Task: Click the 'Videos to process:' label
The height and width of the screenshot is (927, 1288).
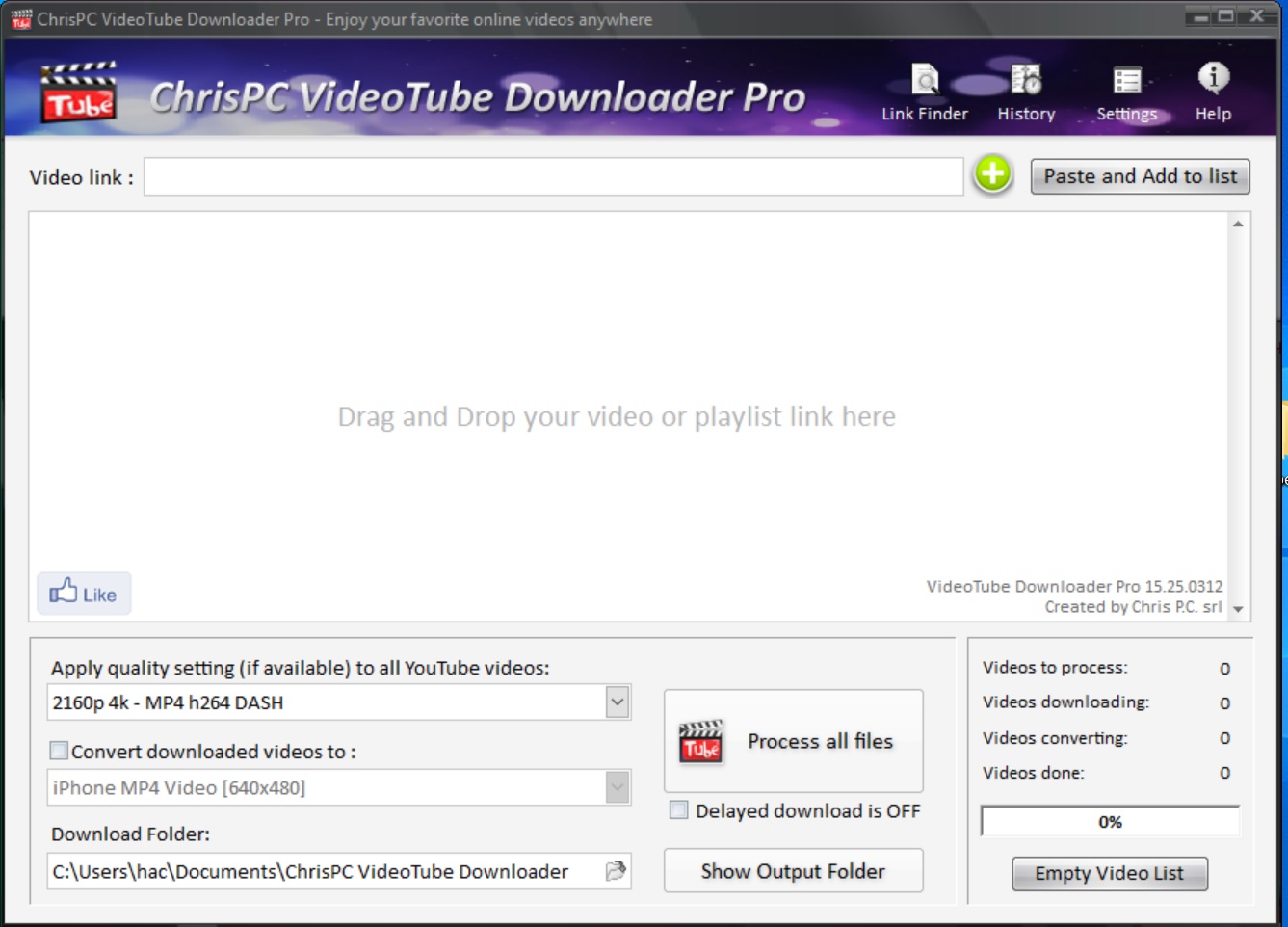Action: 1055,667
